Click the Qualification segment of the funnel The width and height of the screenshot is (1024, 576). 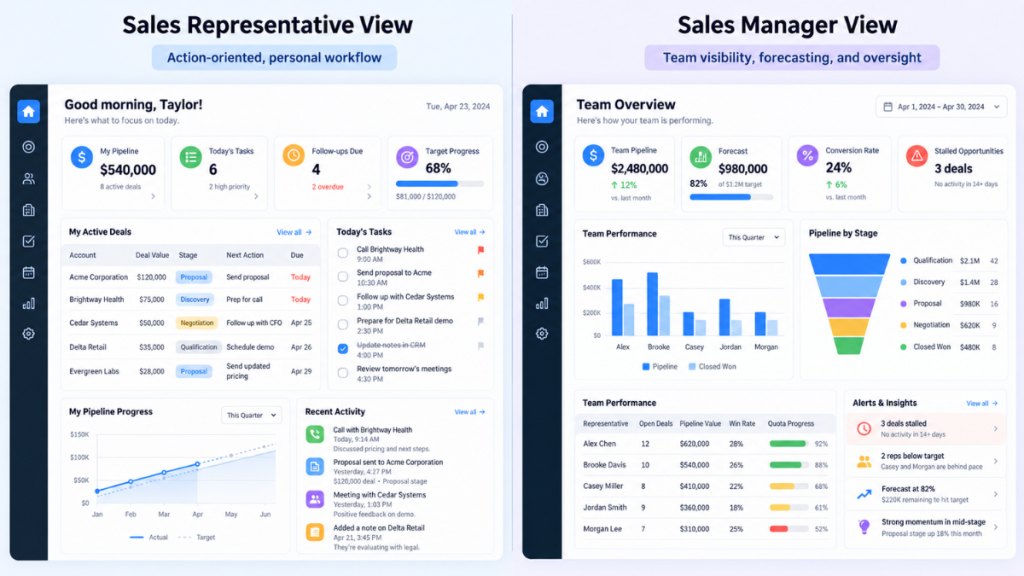point(849,263)
